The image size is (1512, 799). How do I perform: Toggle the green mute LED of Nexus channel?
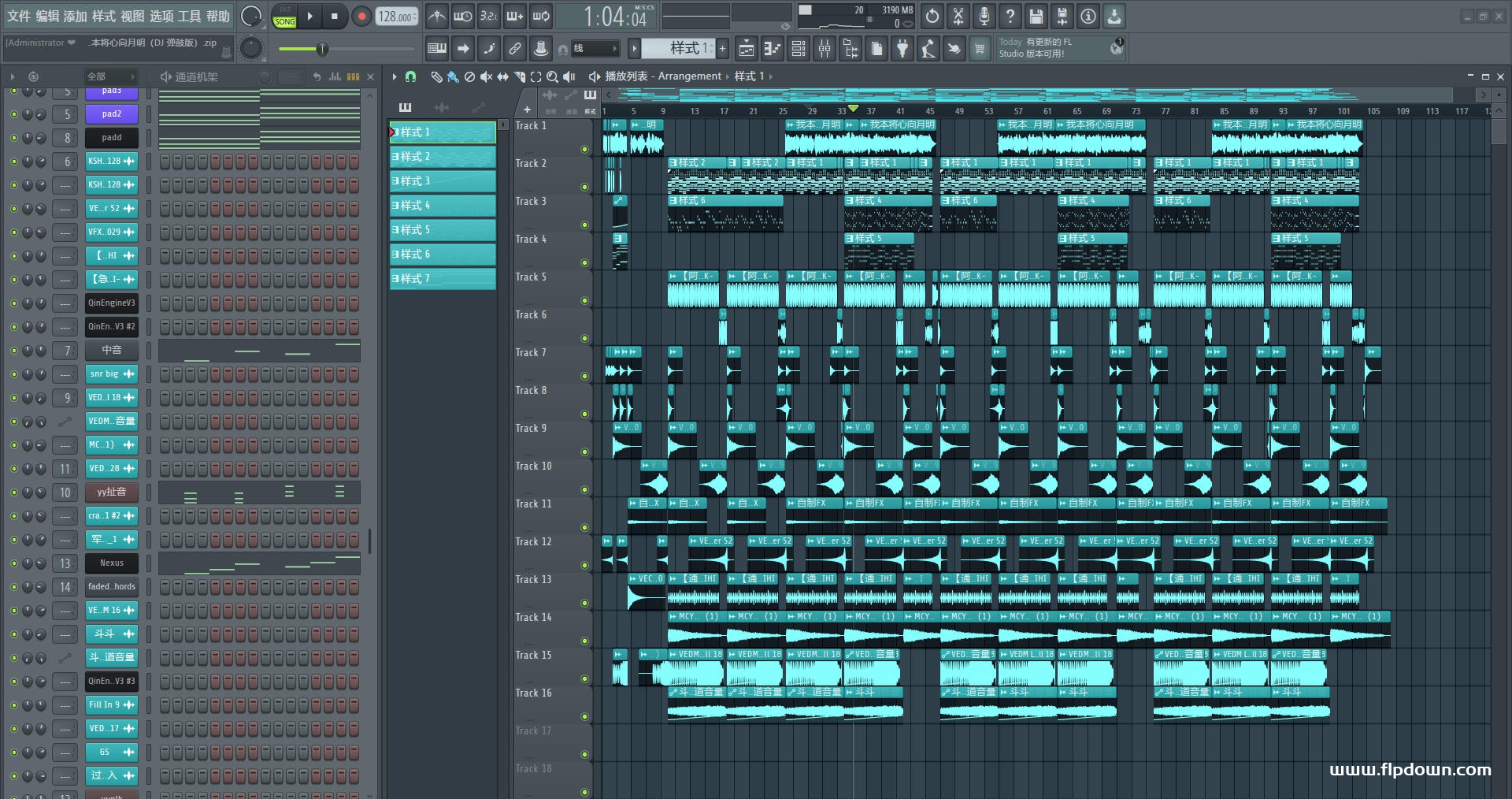pos(13,563)
